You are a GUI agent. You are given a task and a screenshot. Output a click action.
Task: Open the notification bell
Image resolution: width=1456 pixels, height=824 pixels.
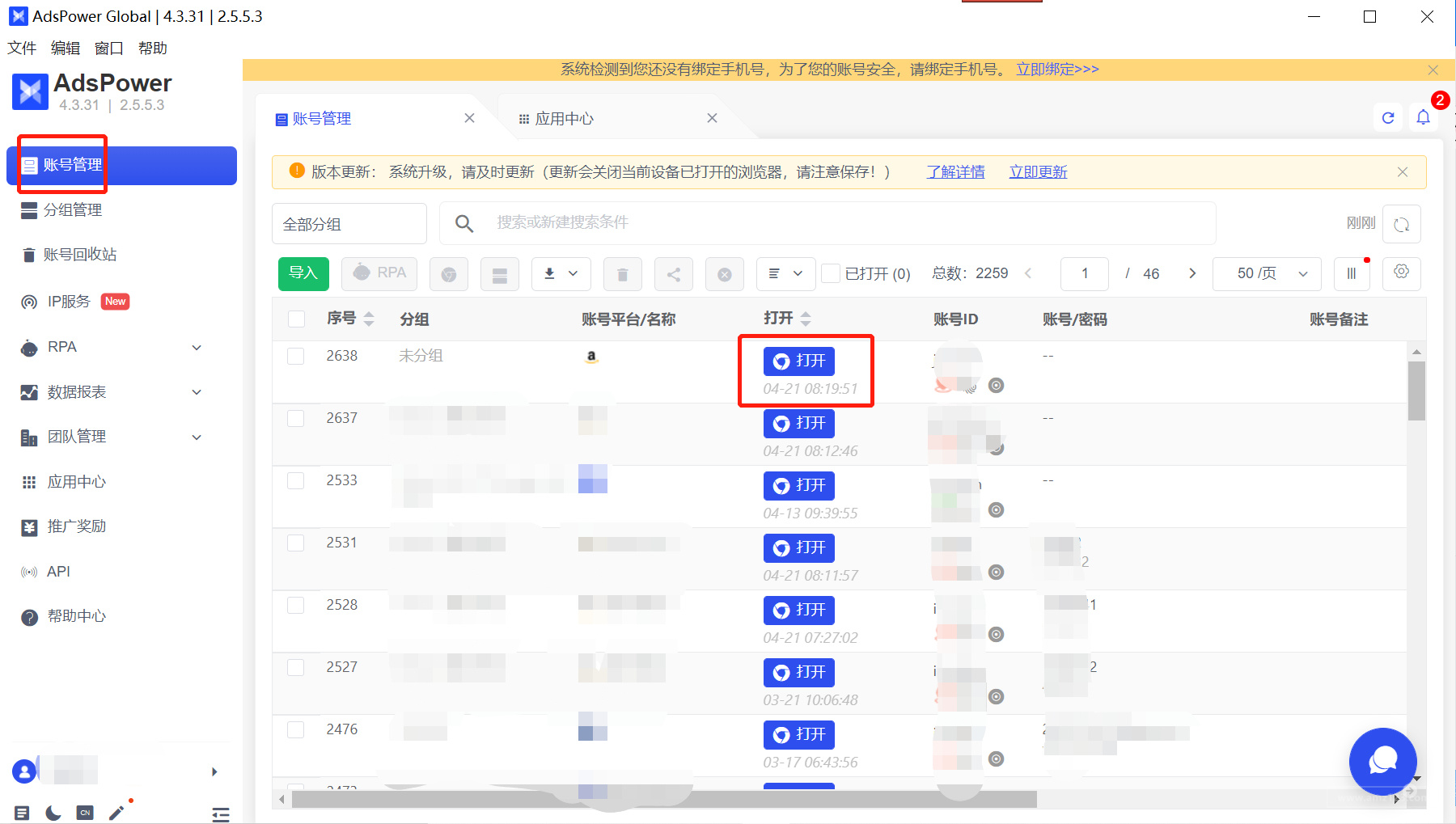pos(1424,118)
